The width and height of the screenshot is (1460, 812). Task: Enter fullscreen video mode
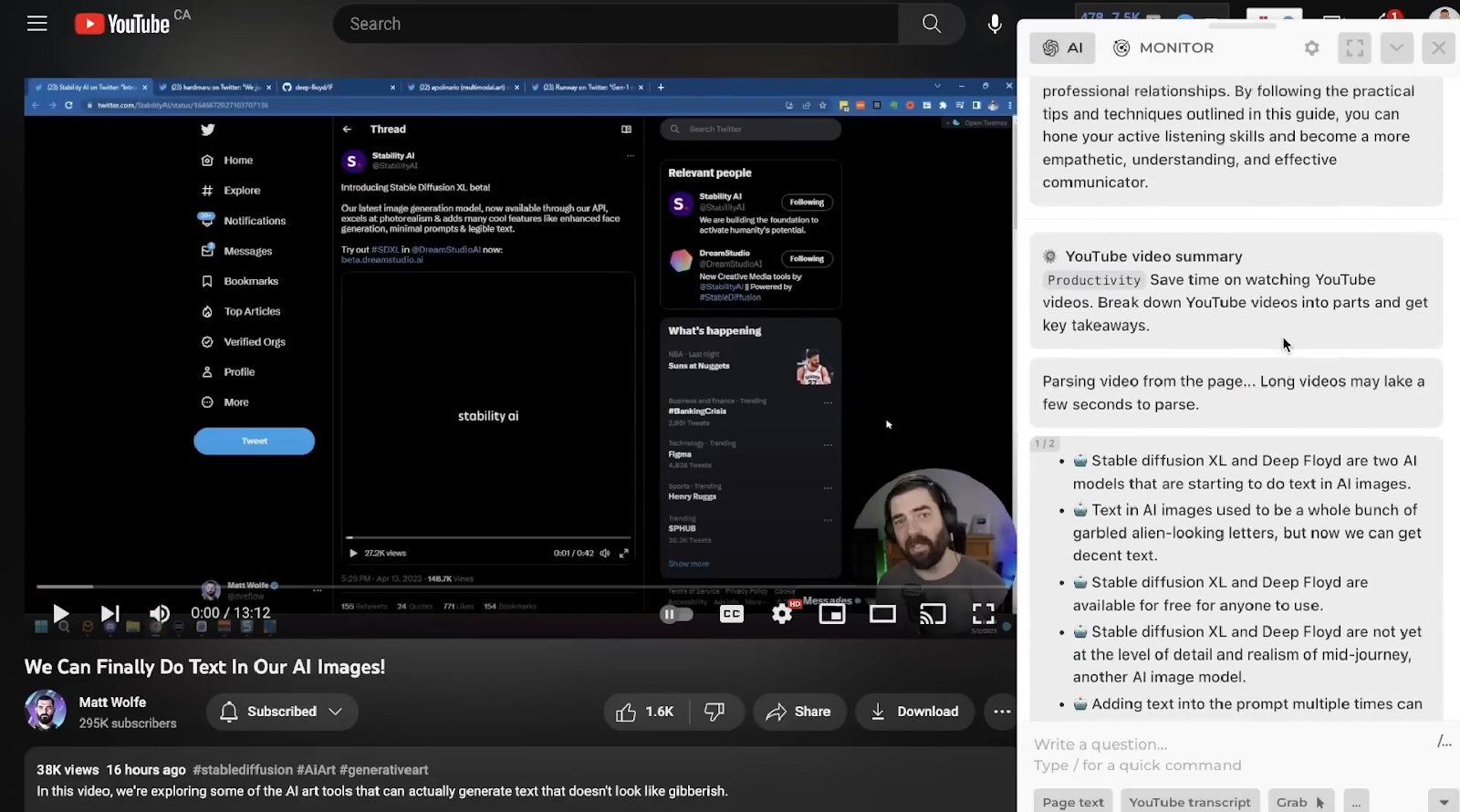[x=983, y=614]
